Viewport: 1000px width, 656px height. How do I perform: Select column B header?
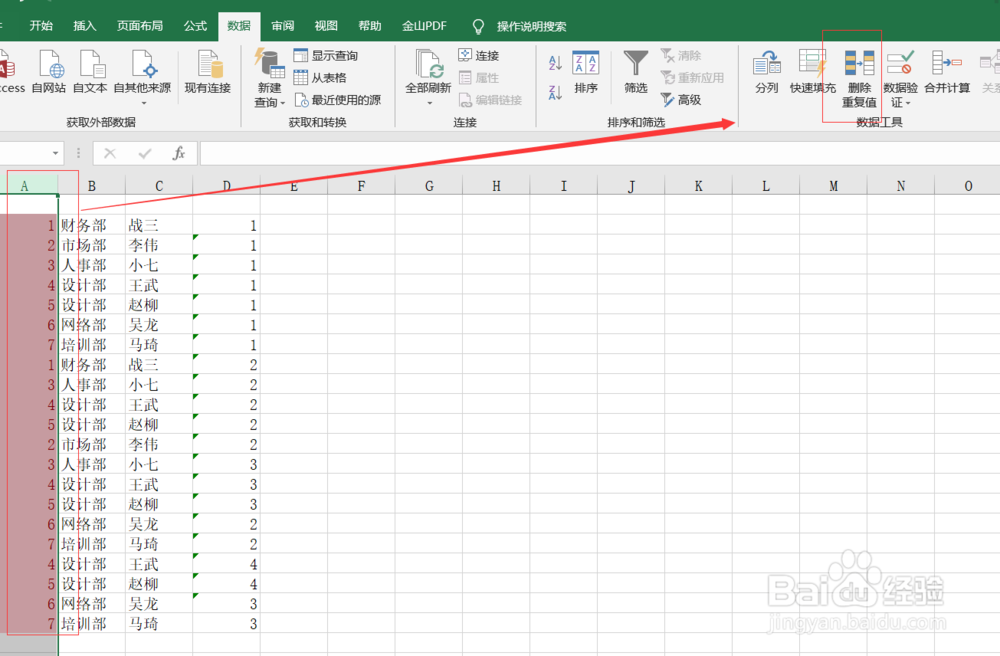(92, 186)
